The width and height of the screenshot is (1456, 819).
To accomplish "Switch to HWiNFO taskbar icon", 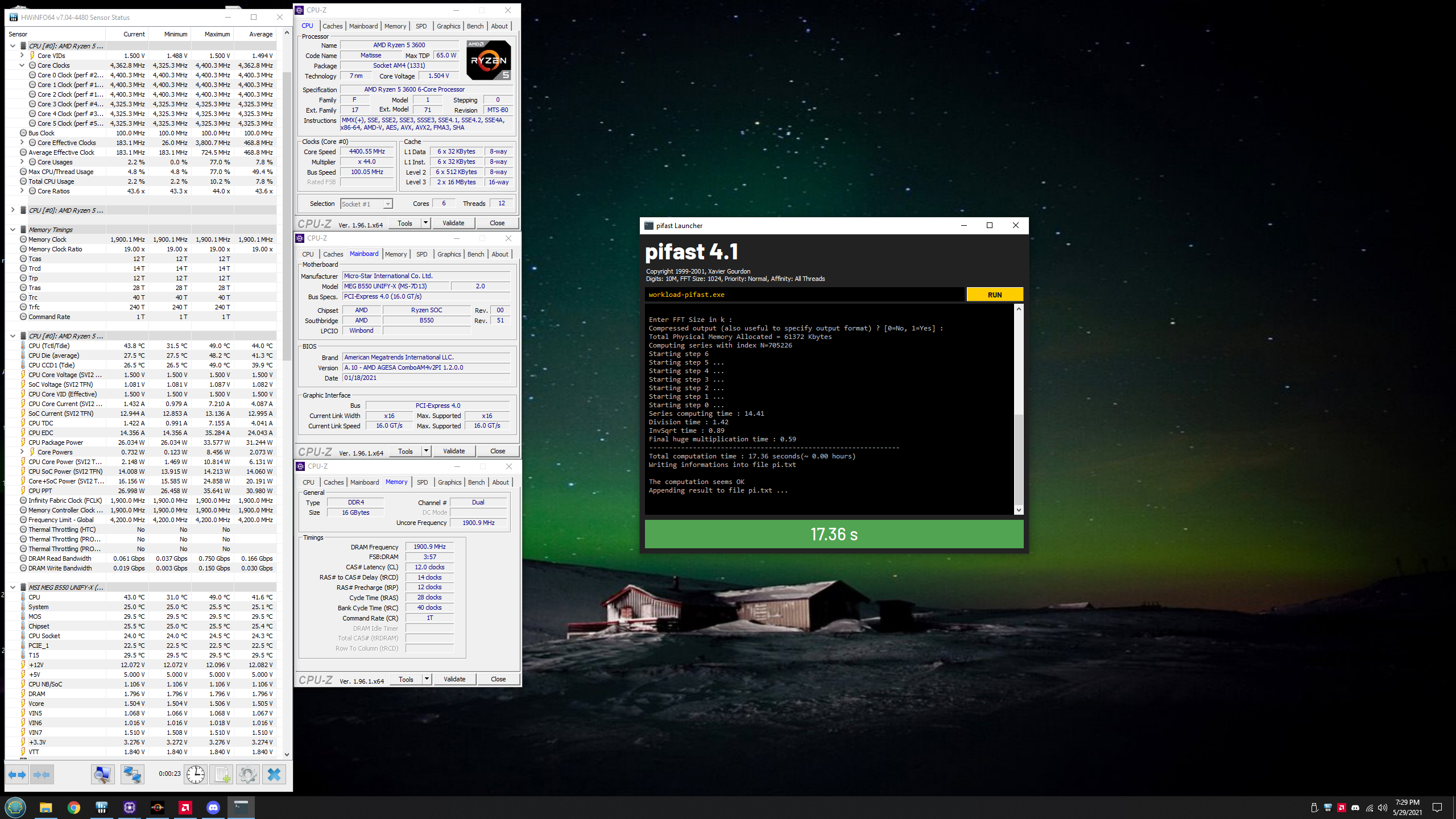I will pyautogui.click(x=102, y=808).
